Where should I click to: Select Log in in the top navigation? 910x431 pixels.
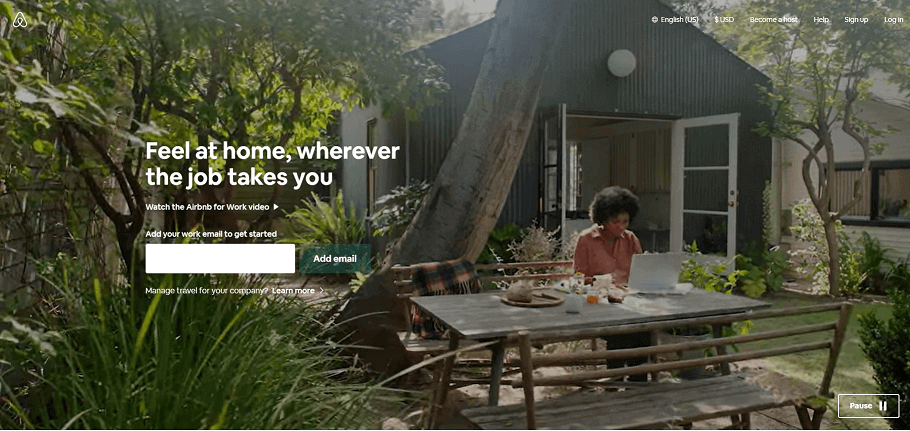[x=893, y=20]
